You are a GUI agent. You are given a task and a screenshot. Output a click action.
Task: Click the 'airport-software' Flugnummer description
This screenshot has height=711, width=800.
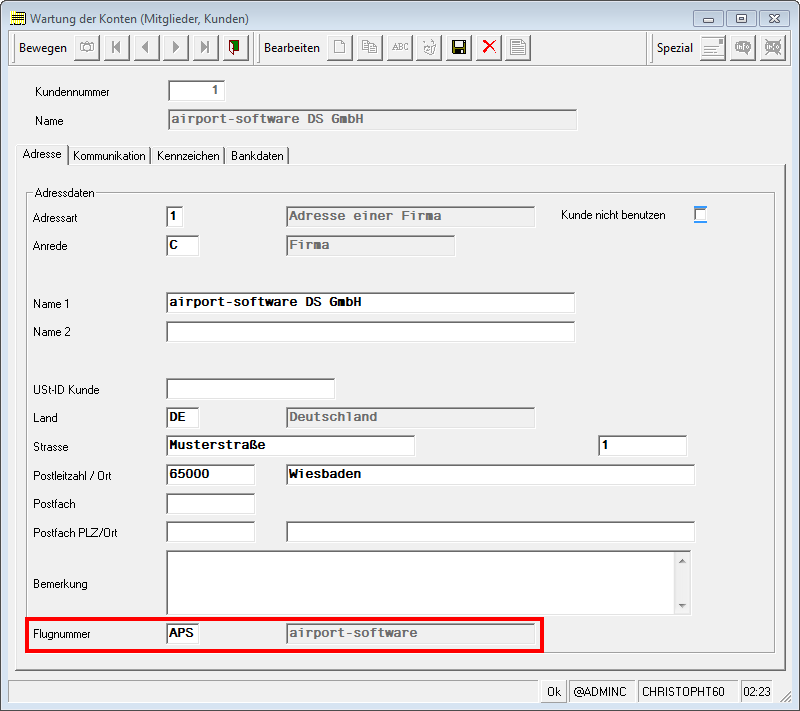tap(354, 633)
